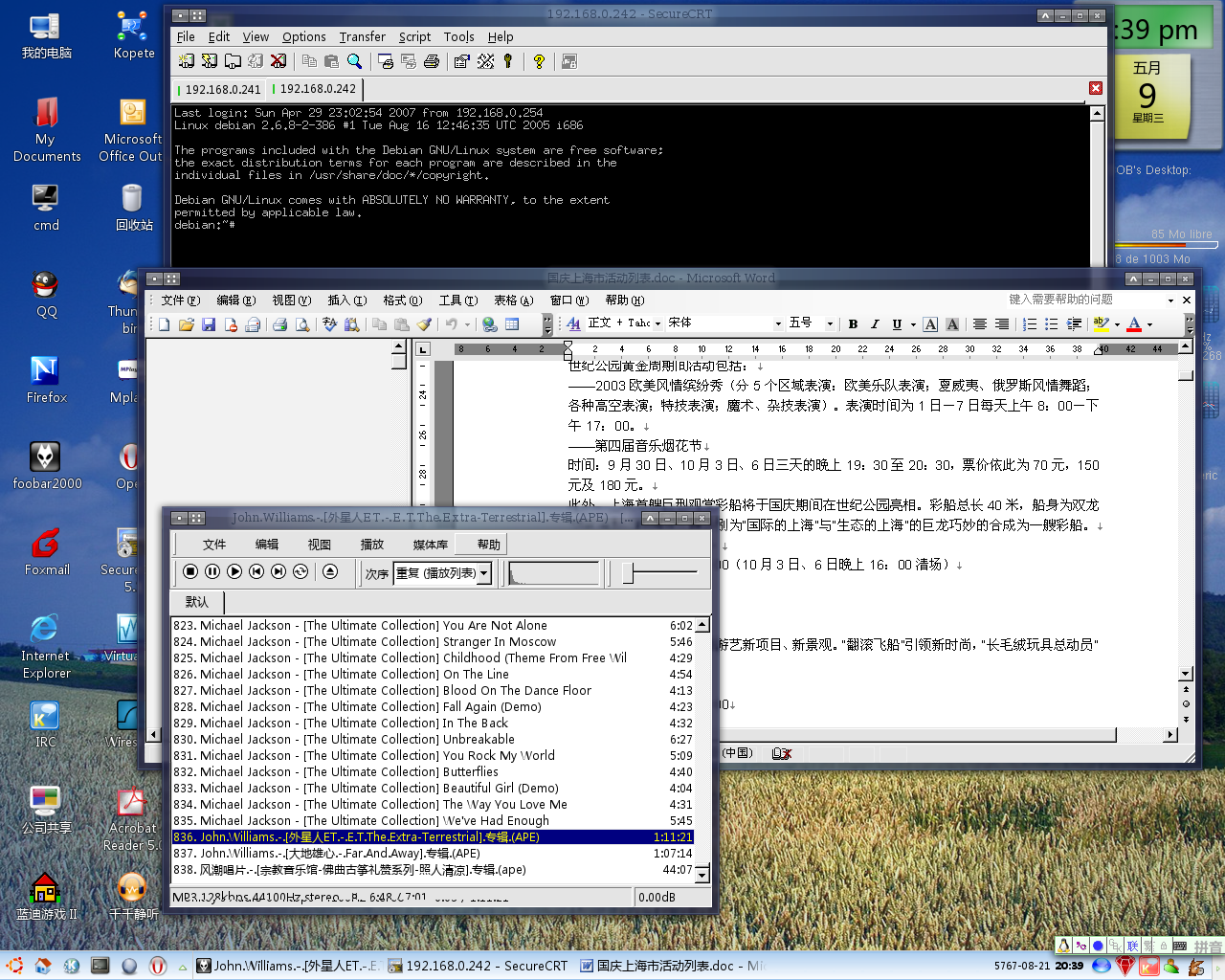1225x980 pixels.
Task: Toggle character shading A in Word
Action: [952, 324]
